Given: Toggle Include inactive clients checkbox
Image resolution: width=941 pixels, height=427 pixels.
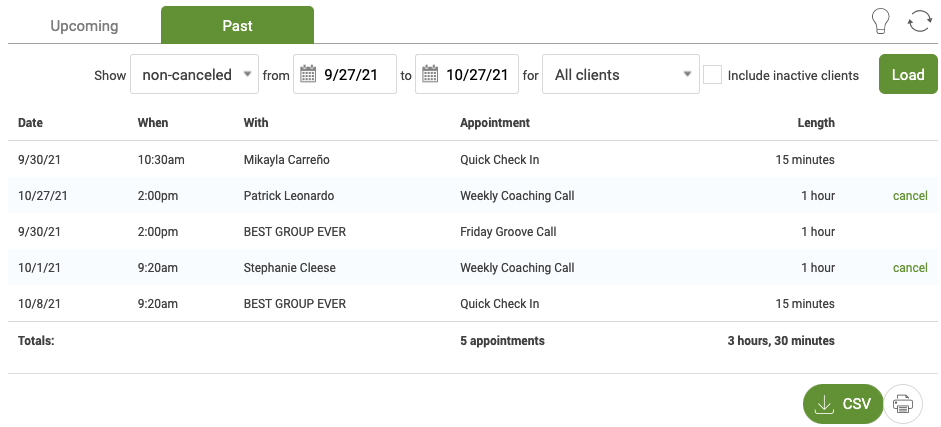Looking at the screenshot, I should pyautogui.click(x=712, y=75).
